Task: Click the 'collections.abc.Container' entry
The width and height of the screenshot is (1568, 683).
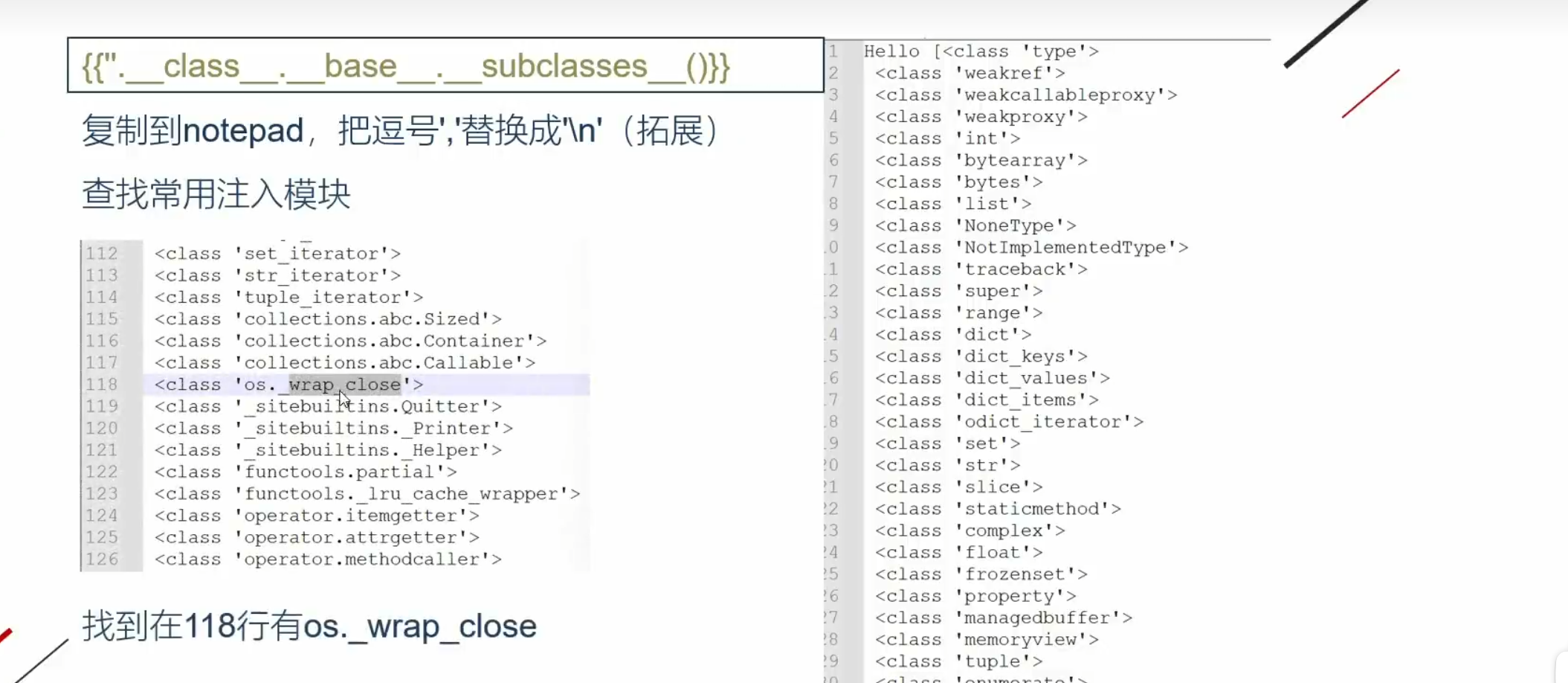Action: tap(350, 341)
